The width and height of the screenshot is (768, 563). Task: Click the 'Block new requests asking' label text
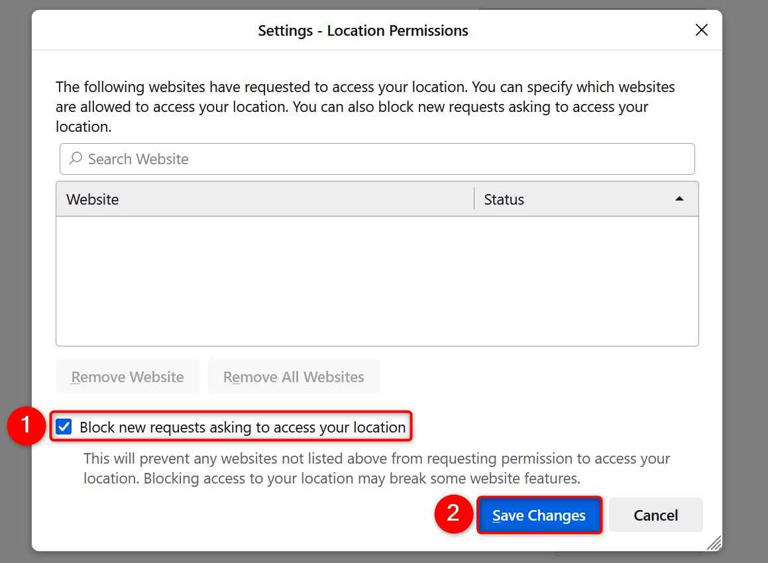[242, 427]
